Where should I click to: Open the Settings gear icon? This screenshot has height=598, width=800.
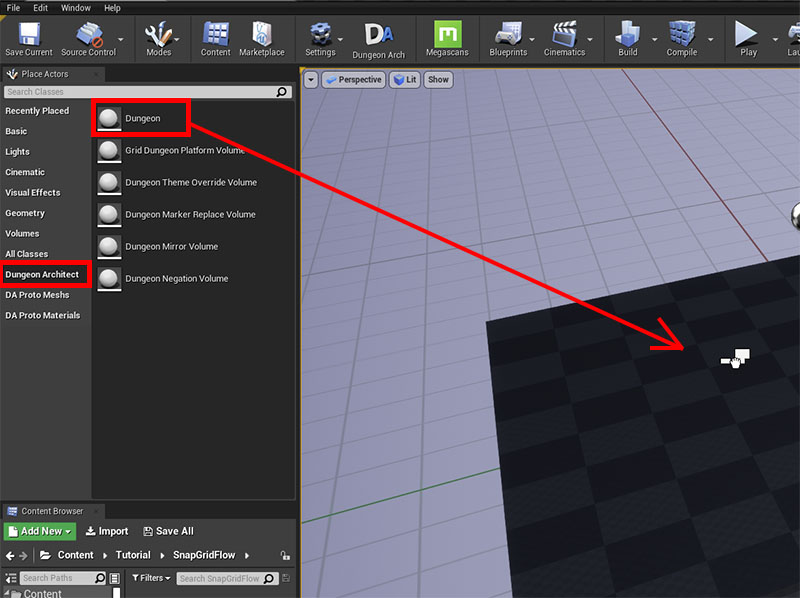320,34
